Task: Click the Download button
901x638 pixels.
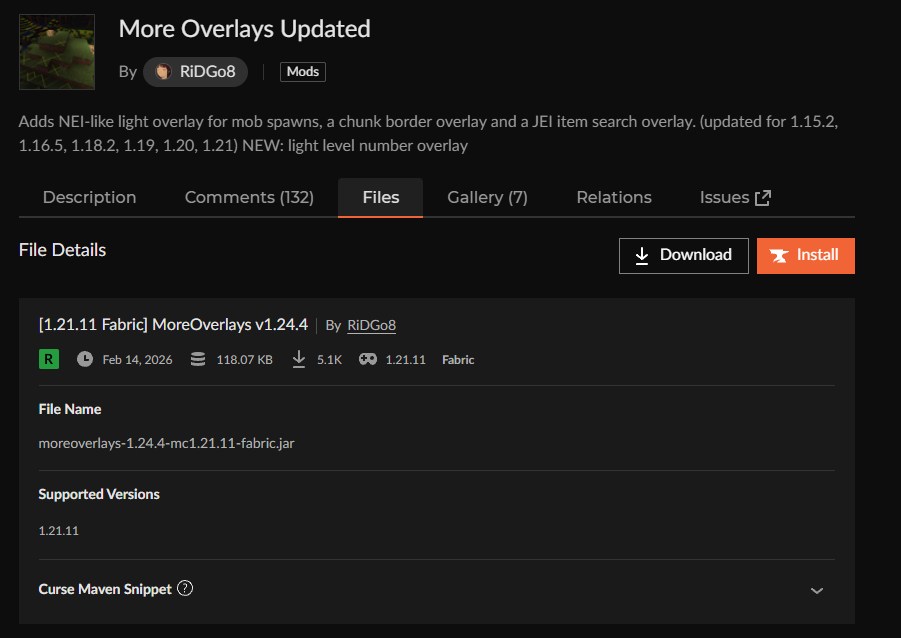Action: 683,255
